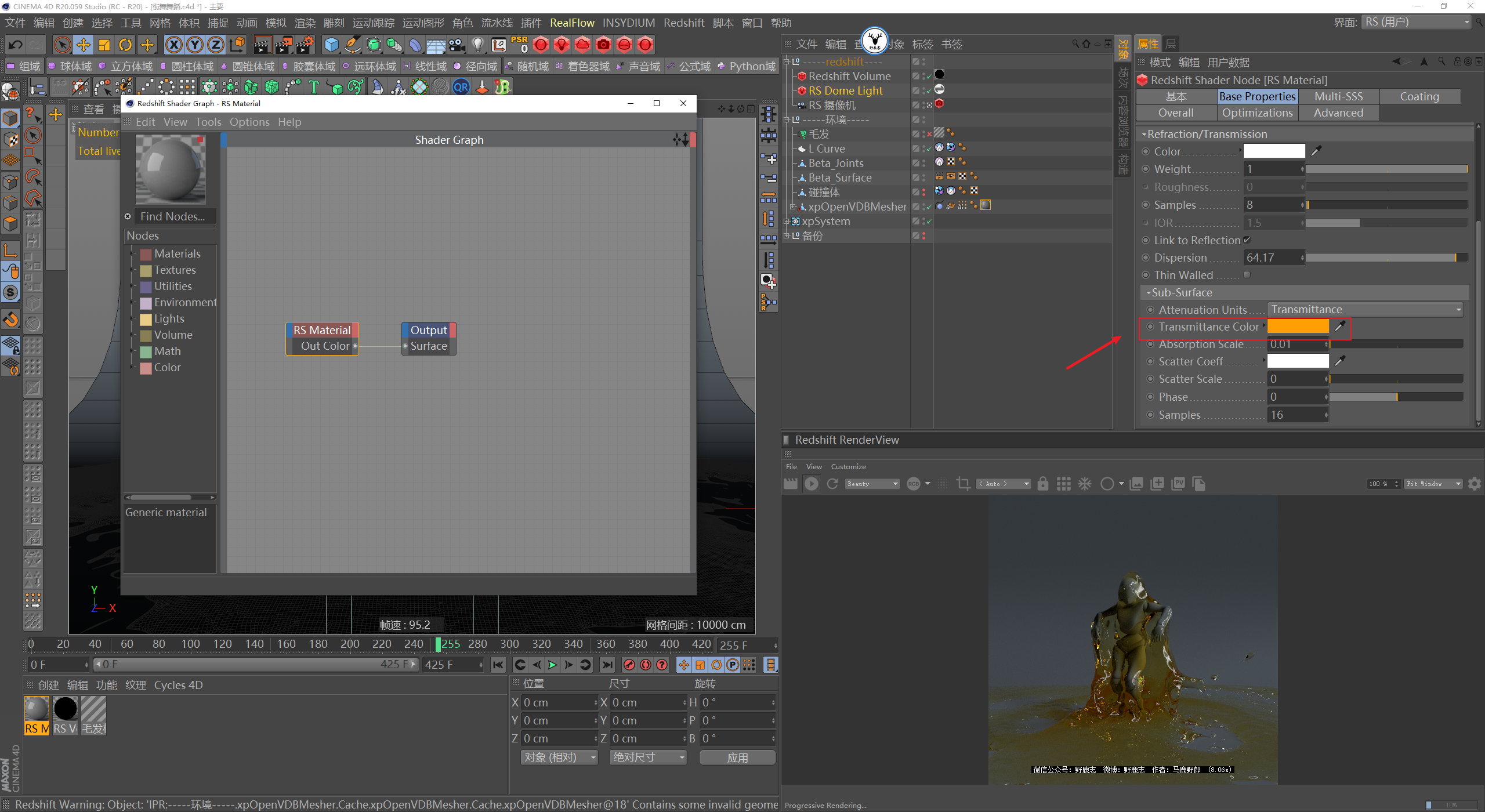The image size is (1485, 812).
Task: Select the Move tool in toolbar
Action: pos(84,45)
